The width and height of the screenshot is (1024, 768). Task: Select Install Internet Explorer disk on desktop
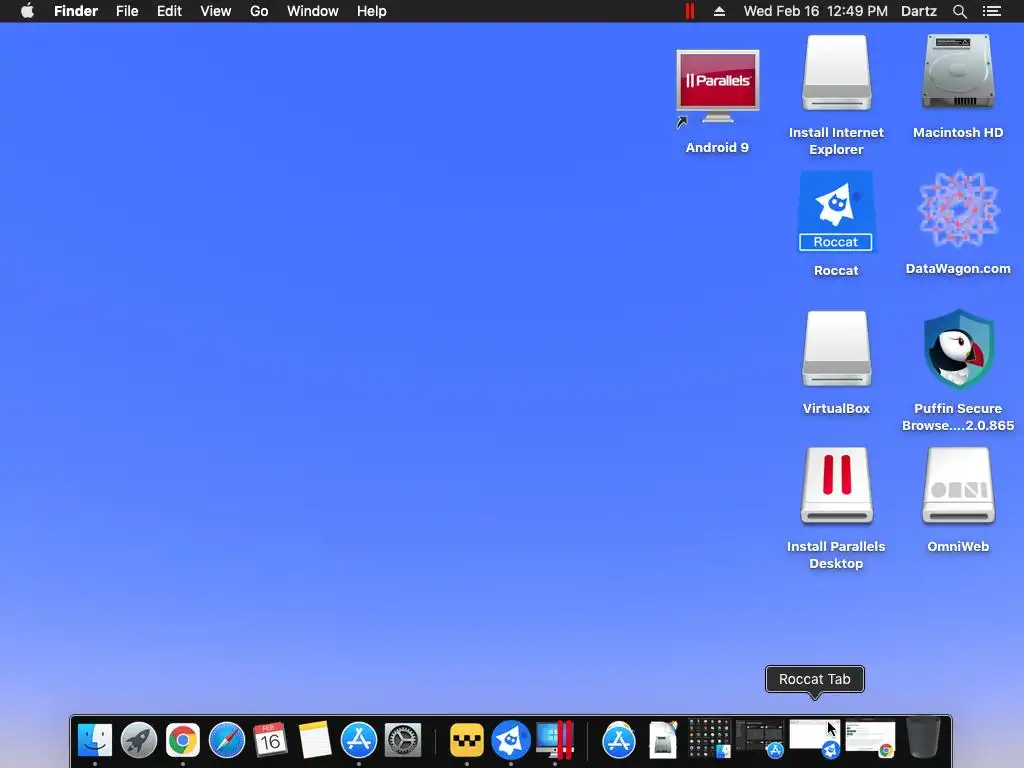[837, 73]
